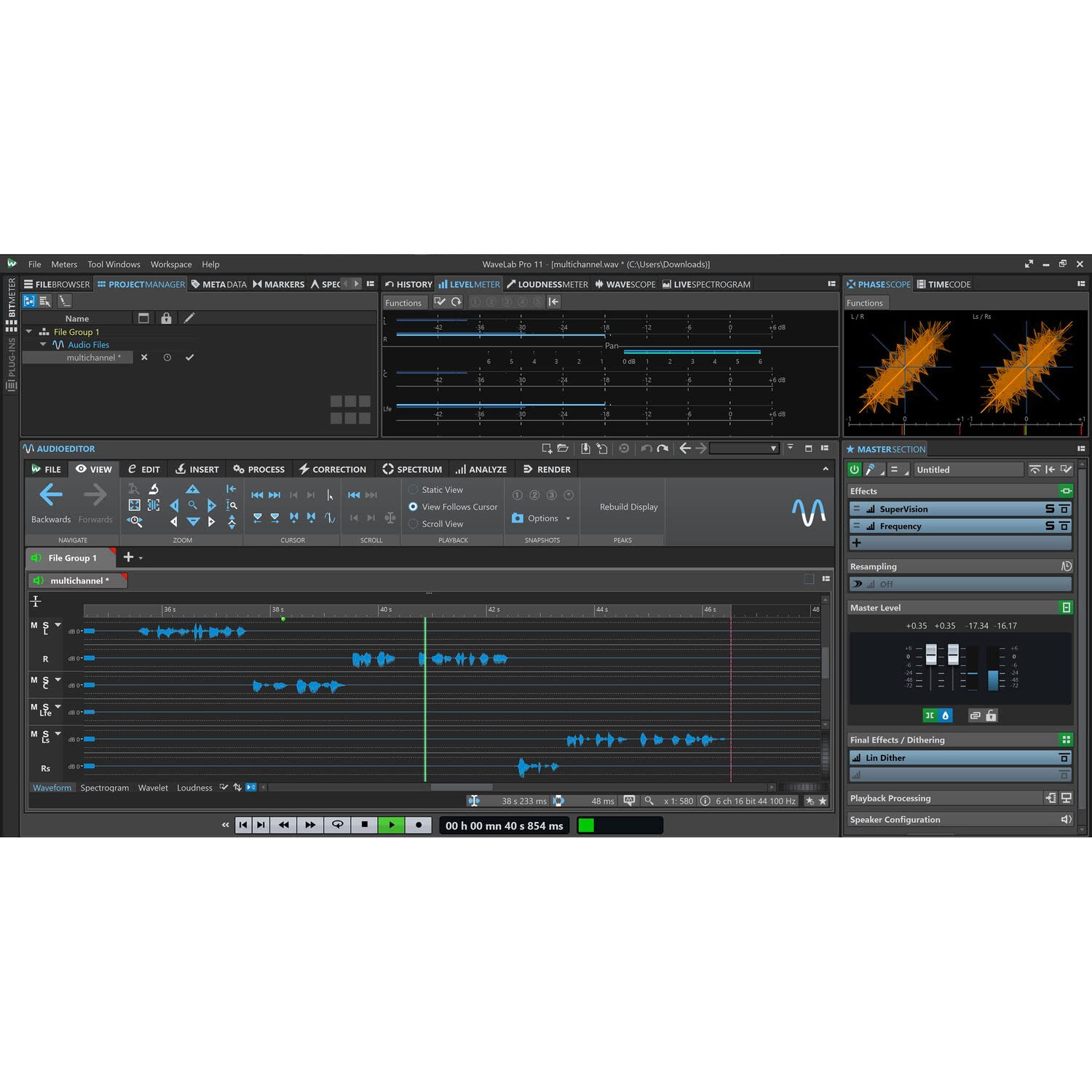Stop playback with the square stop button
Viewport: 1092px width, 1092px height.
[365, 825]
